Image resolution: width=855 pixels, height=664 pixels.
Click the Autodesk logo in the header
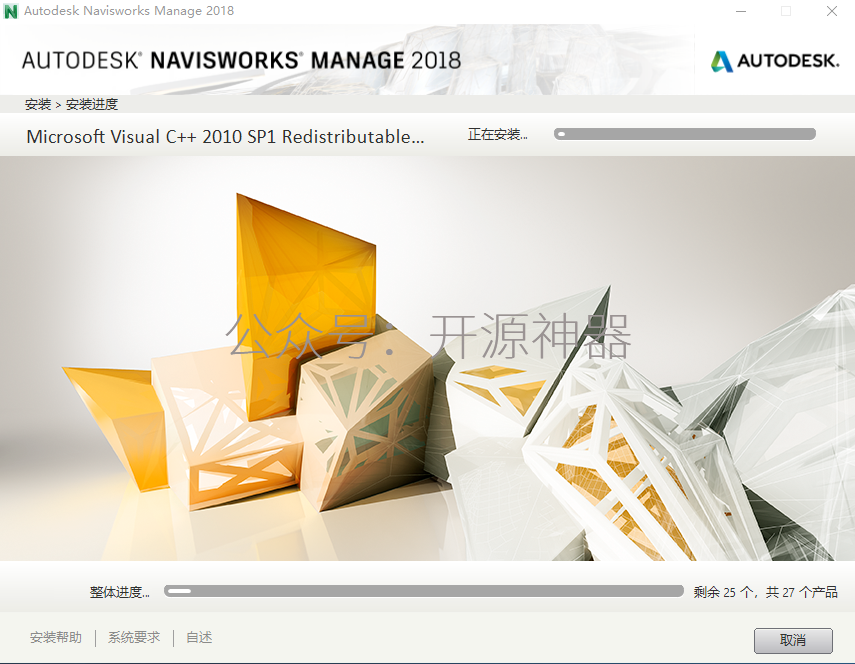pyautogui.click(x=775, y=61)
